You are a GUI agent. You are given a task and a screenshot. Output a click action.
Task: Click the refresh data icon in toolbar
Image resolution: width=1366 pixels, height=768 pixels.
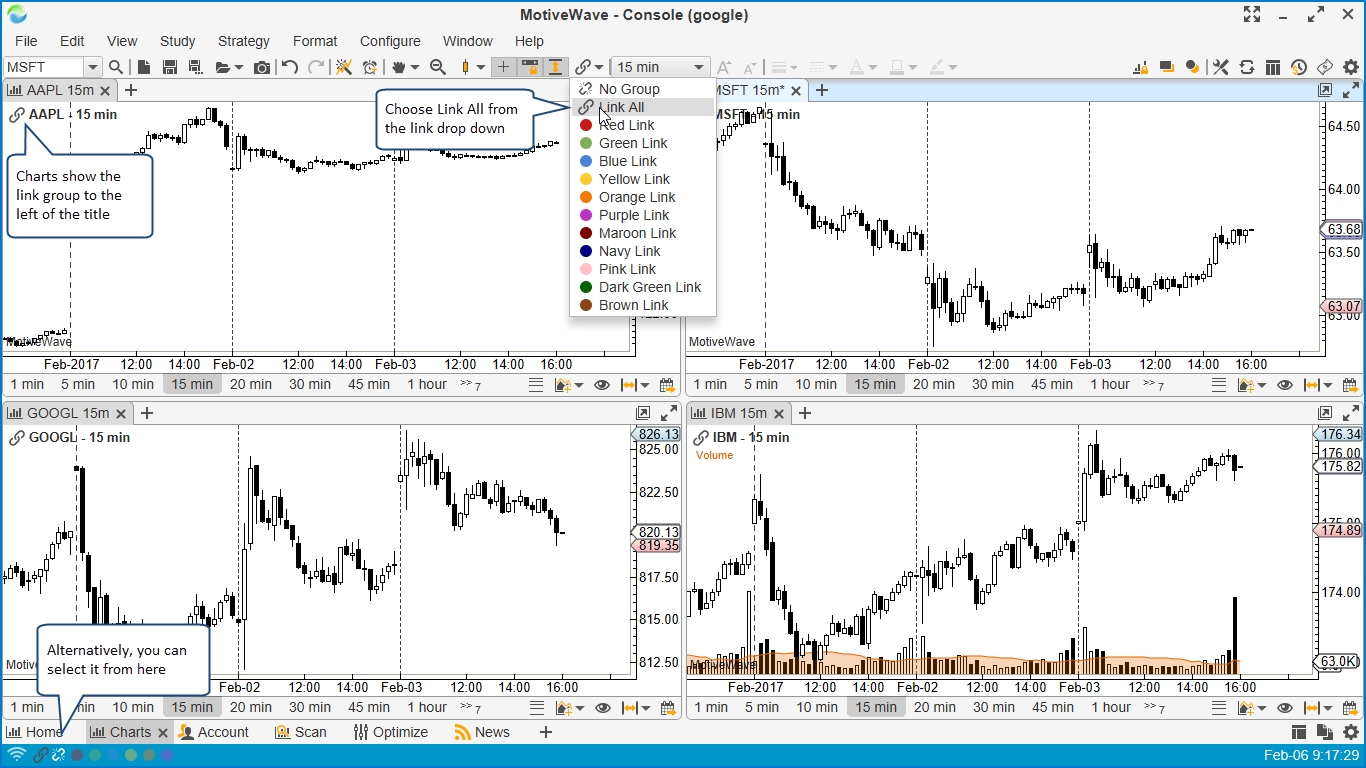[x=1247, y=67]
